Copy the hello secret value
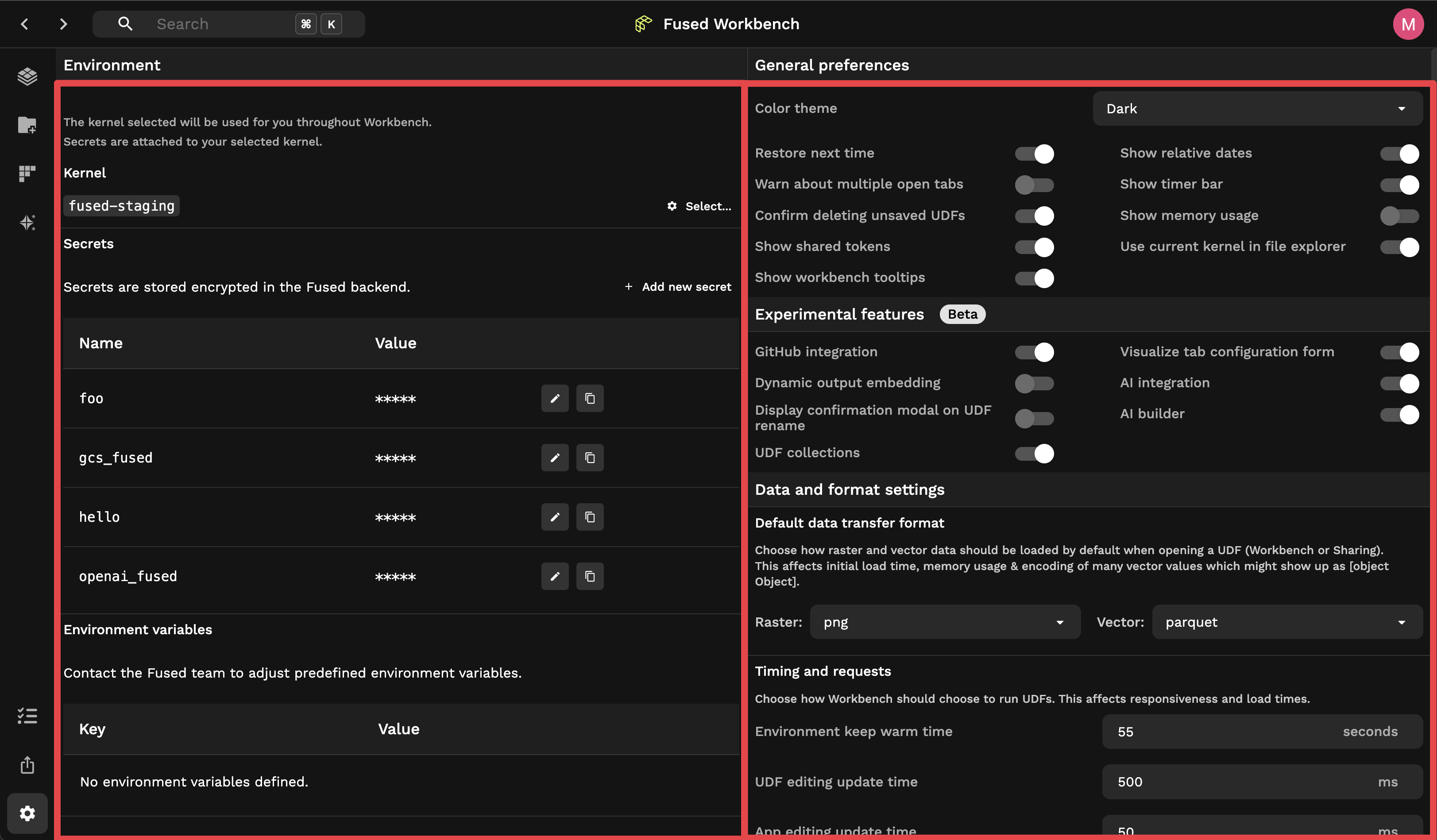The height and width of the screenshot is (840, 1437). (x=590, y=517)
